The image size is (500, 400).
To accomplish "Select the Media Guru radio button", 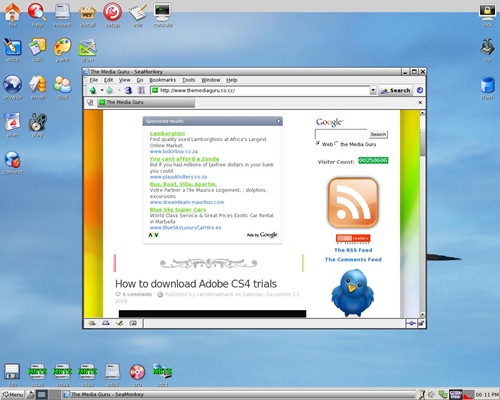I will tap(336, 144).
